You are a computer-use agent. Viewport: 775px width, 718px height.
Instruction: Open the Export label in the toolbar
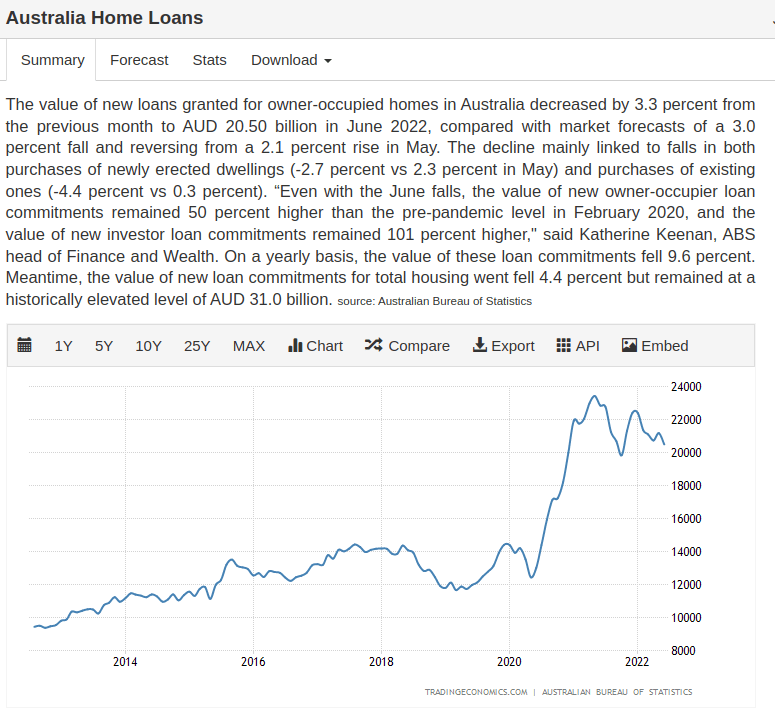[513, 346]
